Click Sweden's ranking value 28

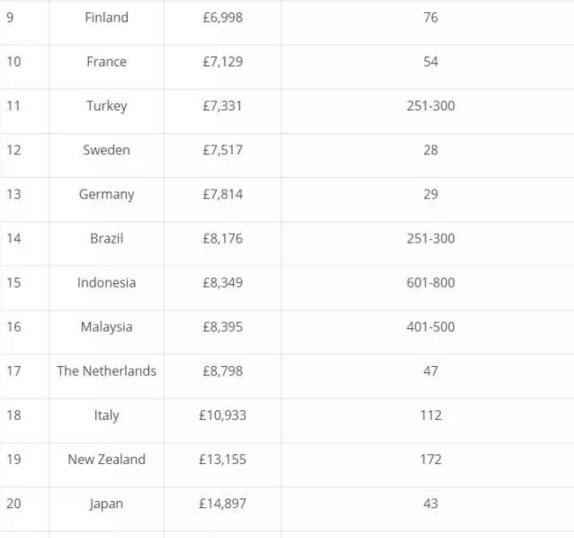pyautogui.click(x=430, y=150)
